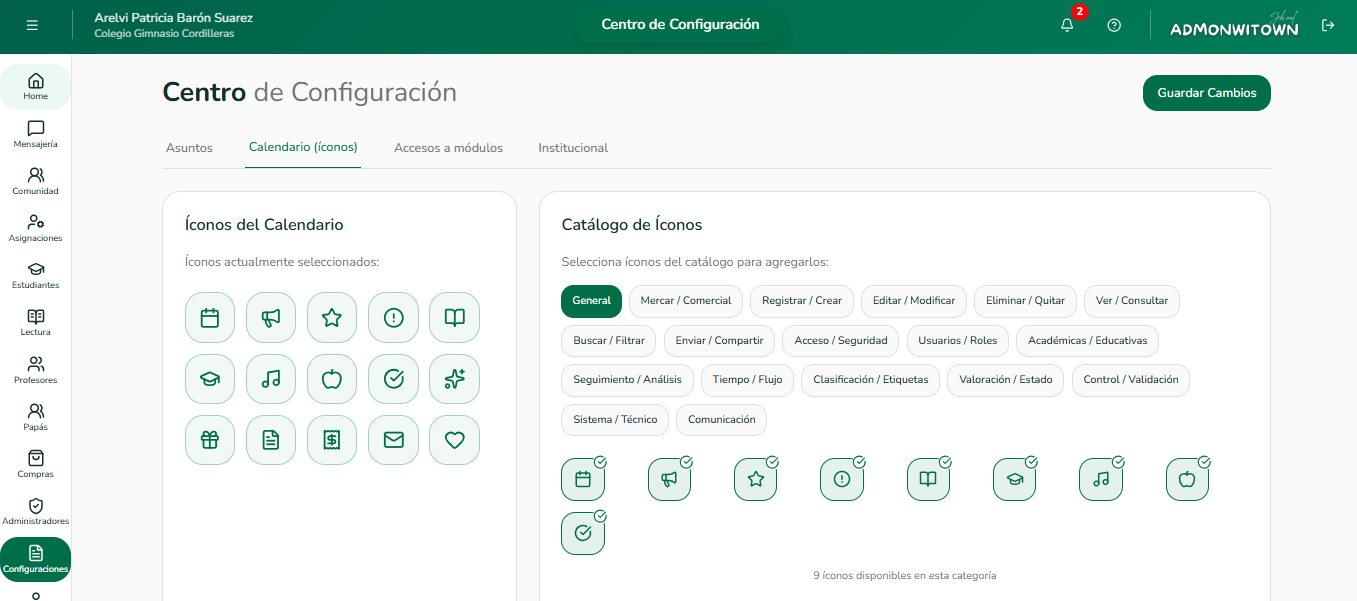Deselect megaphone icon in Catálogo de Íconos
Viewport: 1357px width, 601px height.
coord(669,479)
